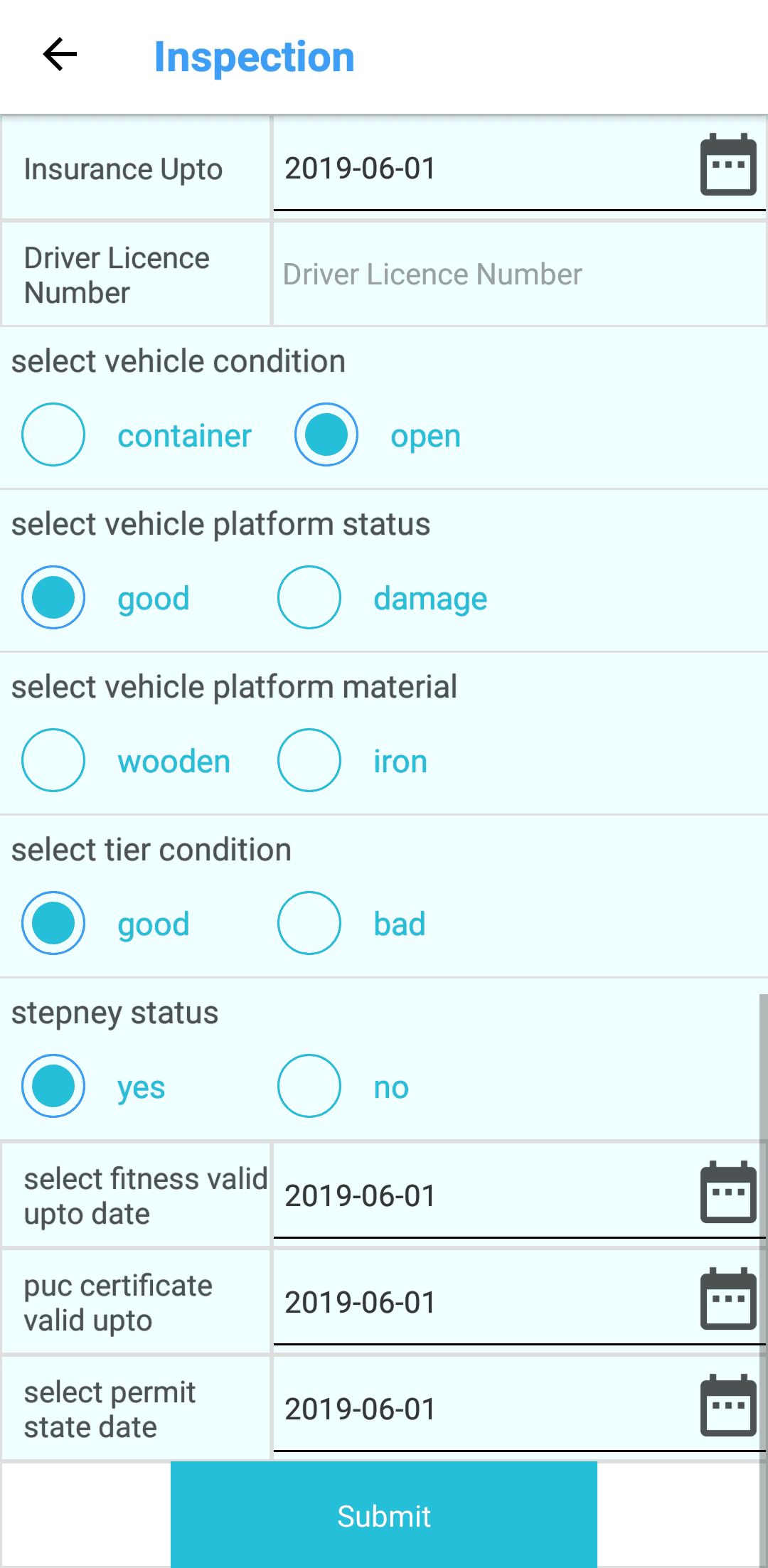The width and height of the screenshot is (768, 1568).
Task: Open calendar for puc certificate date
Action: point(728,1299)
